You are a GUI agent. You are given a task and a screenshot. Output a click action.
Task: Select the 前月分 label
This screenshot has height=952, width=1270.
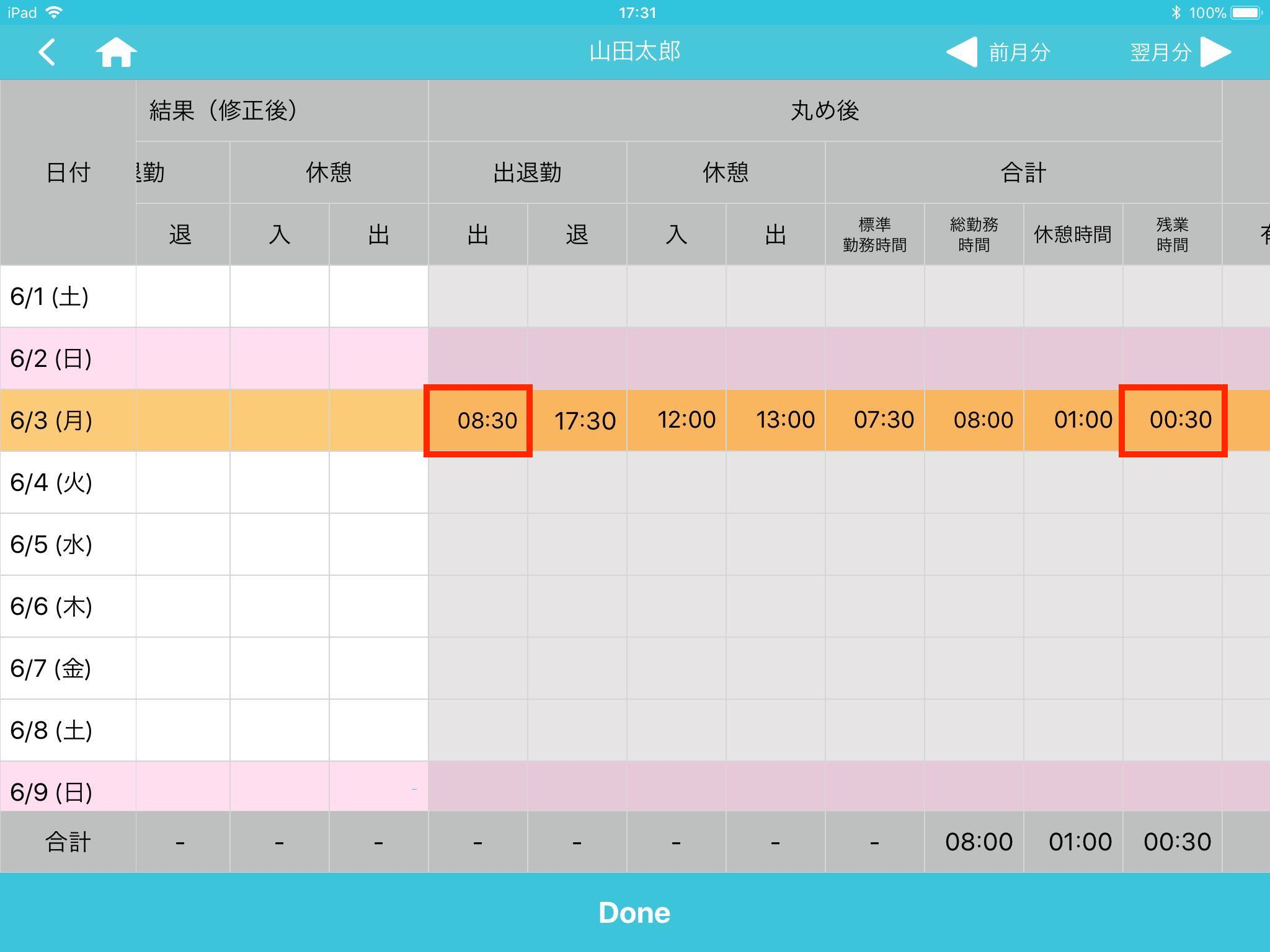click(x=1019, y=52)
